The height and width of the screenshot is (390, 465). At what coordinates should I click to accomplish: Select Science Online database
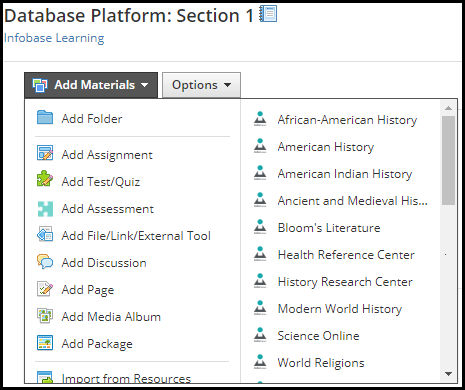coord(318,336)
